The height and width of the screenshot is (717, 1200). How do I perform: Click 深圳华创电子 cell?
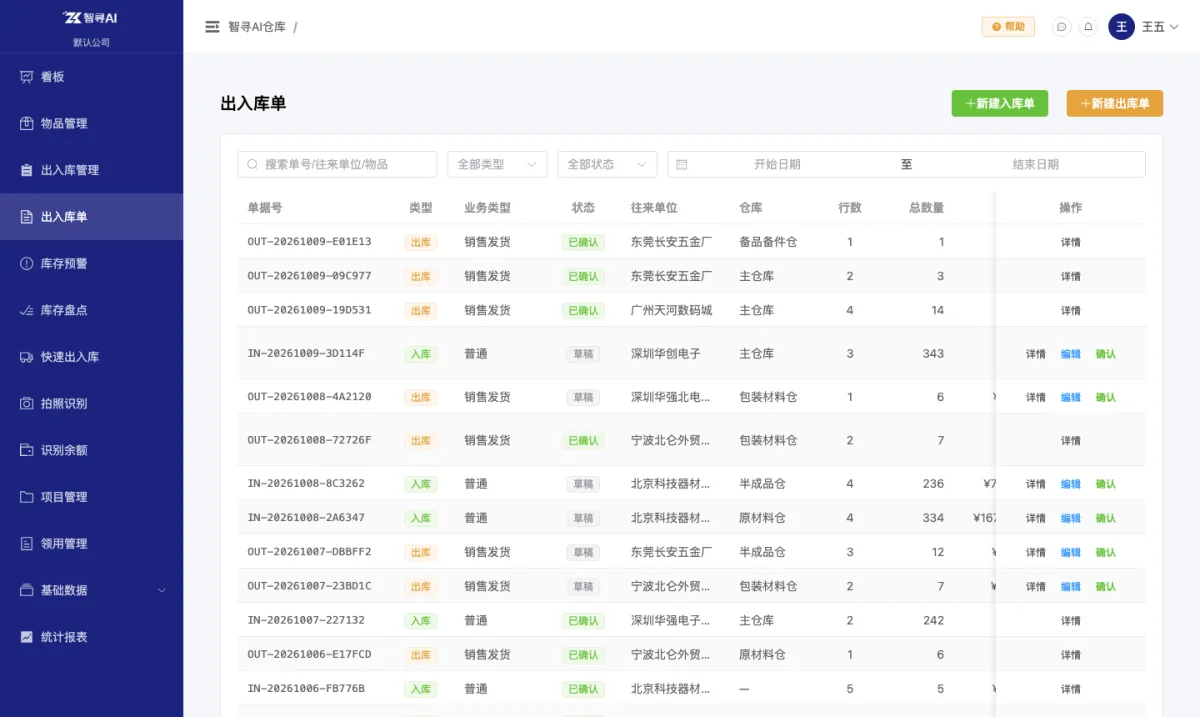coord(666,354)
